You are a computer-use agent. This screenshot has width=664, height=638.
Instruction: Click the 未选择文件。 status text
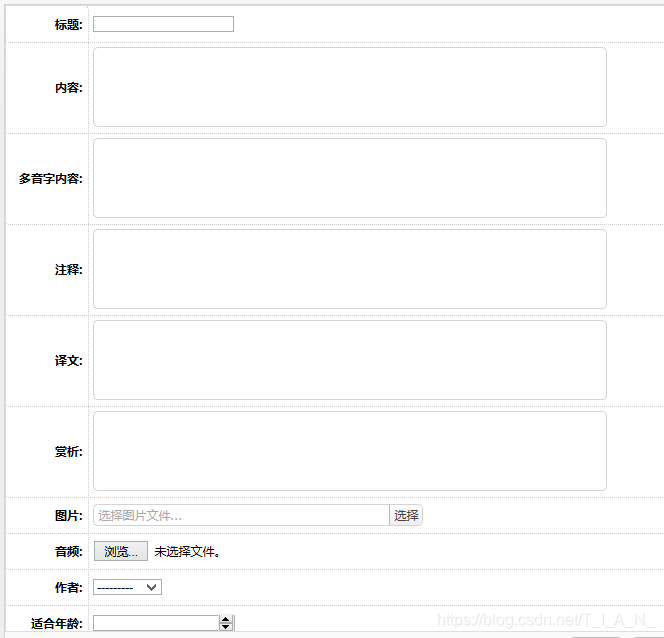[x=187, y=552]
